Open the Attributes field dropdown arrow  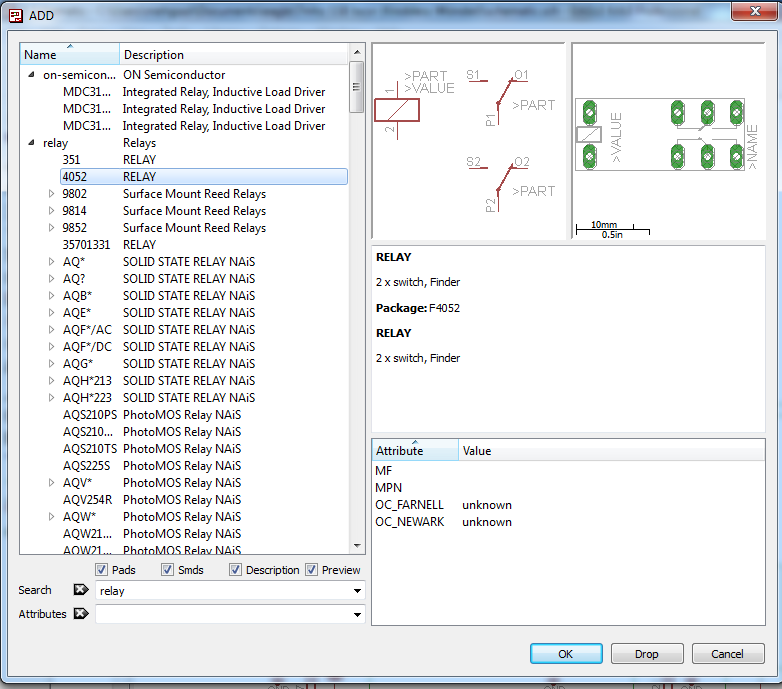pyautogui.click(x=357, y=615)
